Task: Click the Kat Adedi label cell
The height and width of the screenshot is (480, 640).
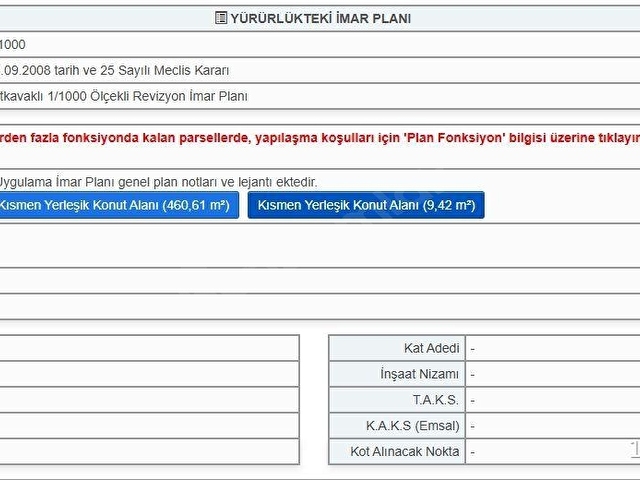Action: tap(397, 348)
